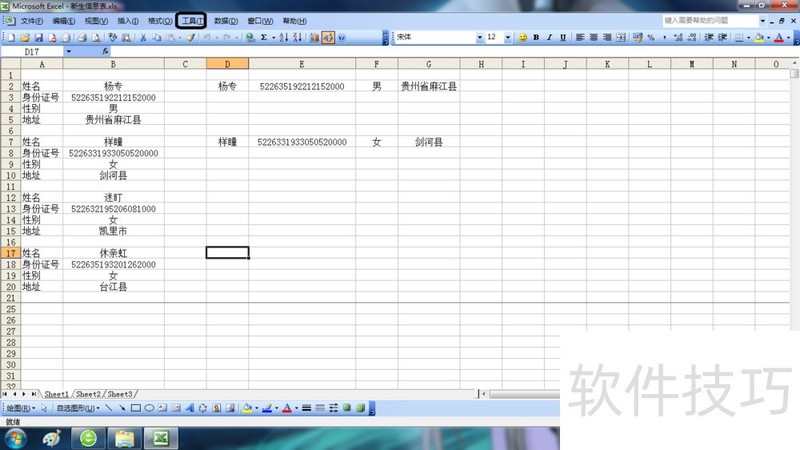This screenshot has width=800, height=450.
Task: Open Windows Start button
Action: click(14, 438)
